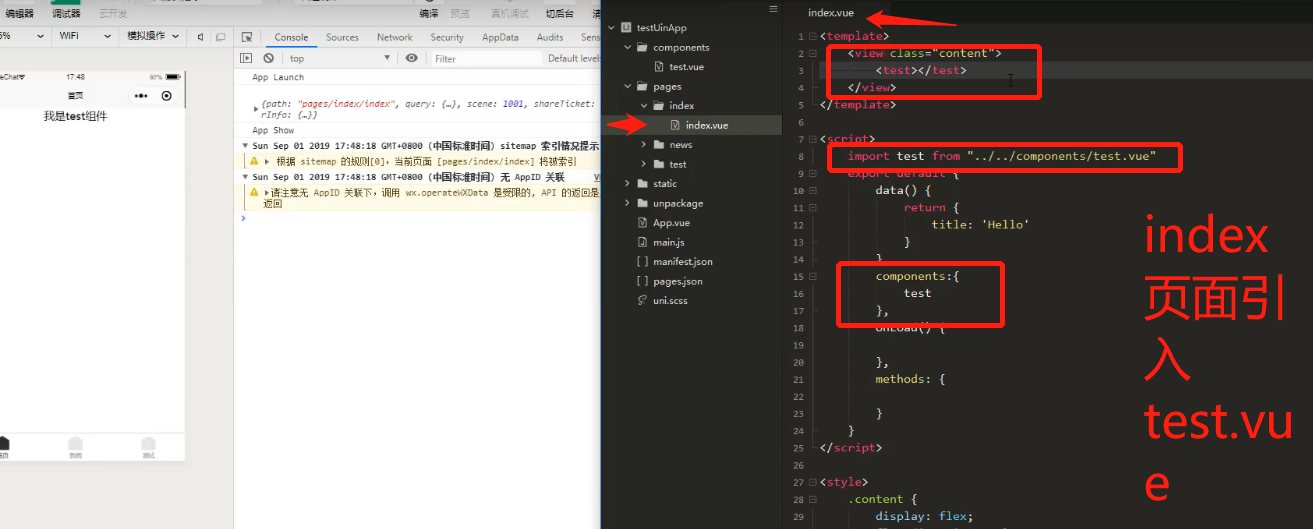Open the Audits tab

click(550, 37)
